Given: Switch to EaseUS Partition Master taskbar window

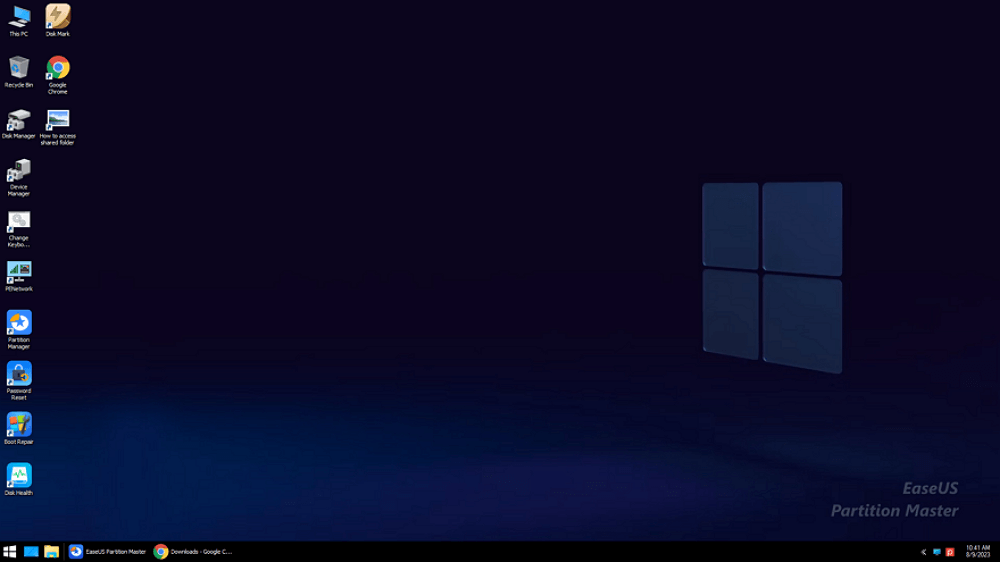Looking at the screenshot, I should tap(107, 552).
